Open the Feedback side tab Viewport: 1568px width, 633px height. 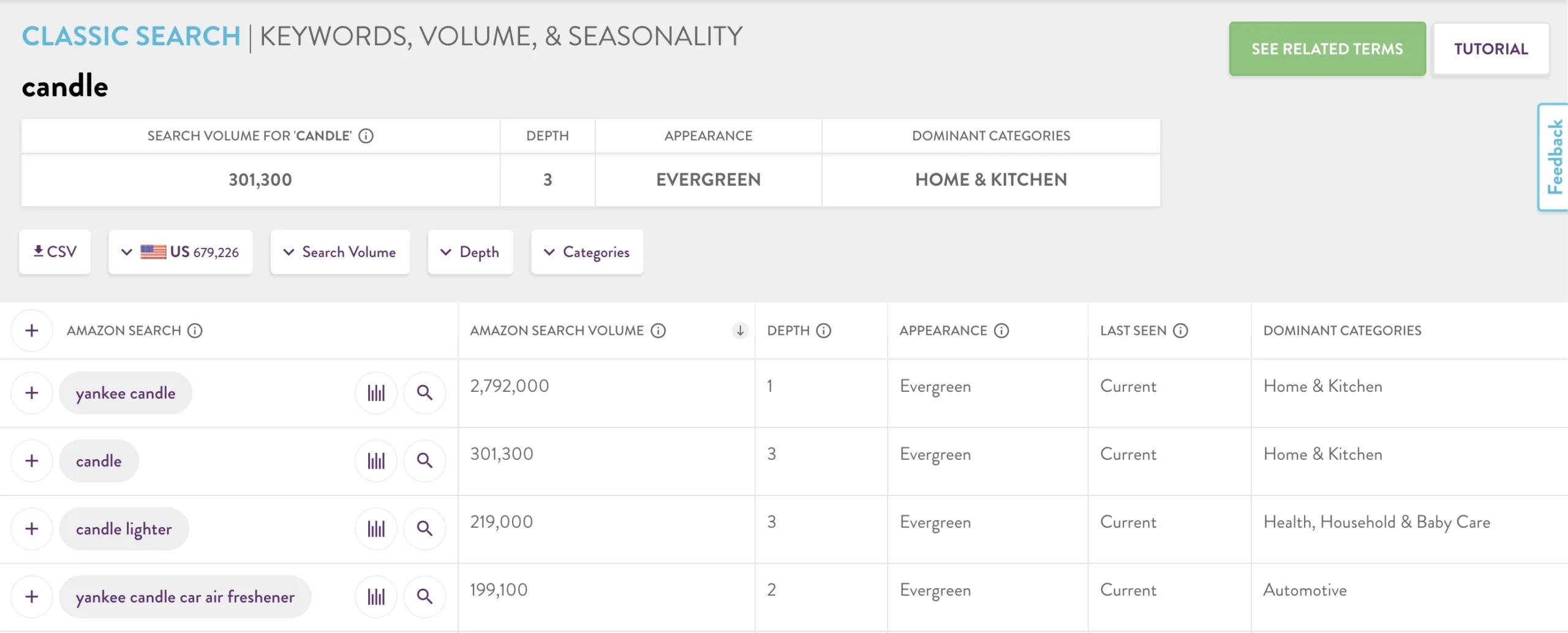(1555, 157)
